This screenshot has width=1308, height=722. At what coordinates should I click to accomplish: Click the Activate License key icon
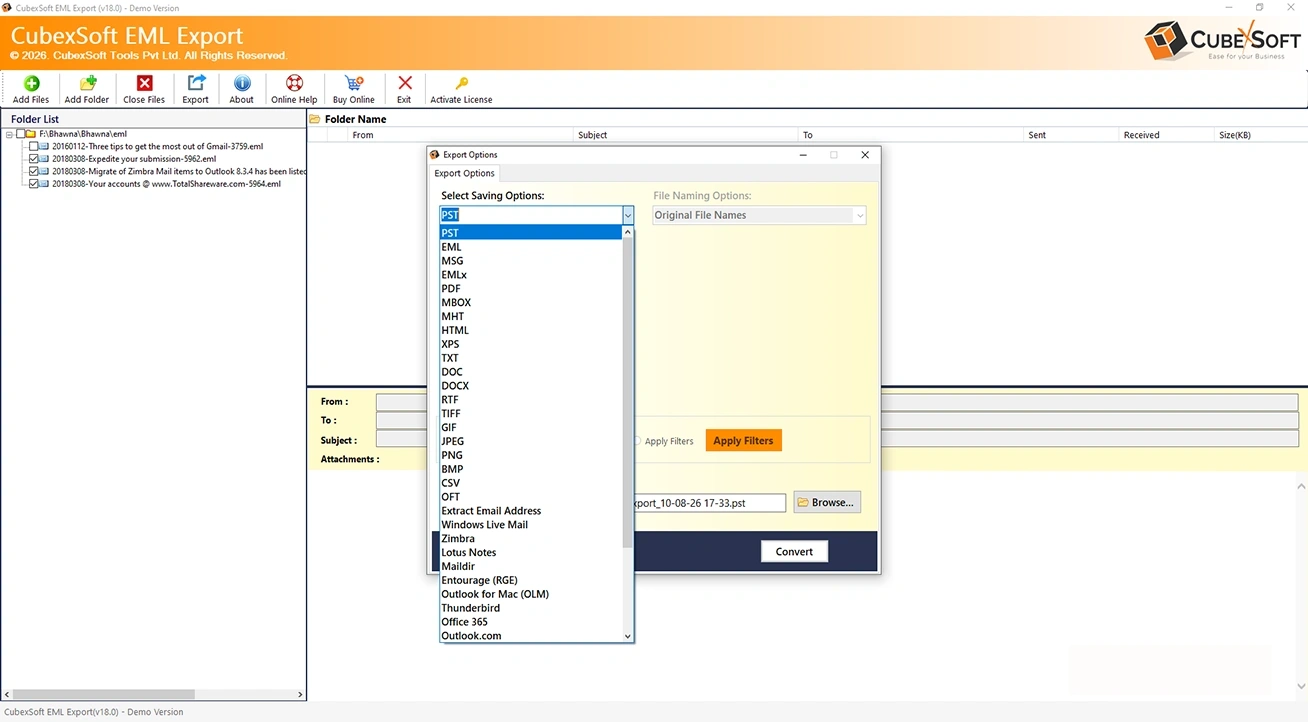[x=461, y=83]
